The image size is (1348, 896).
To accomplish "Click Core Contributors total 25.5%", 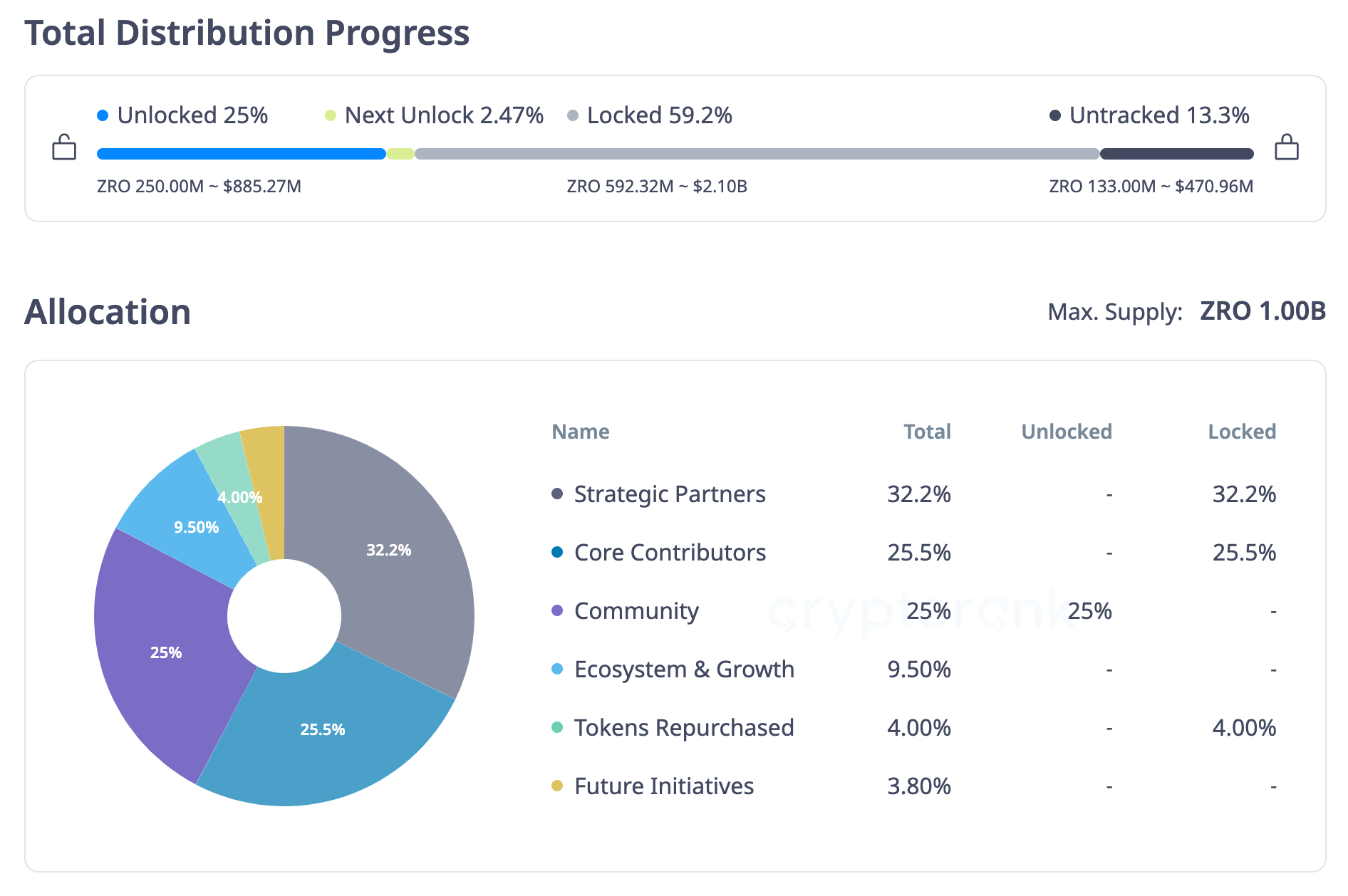I will coord(919,553).
